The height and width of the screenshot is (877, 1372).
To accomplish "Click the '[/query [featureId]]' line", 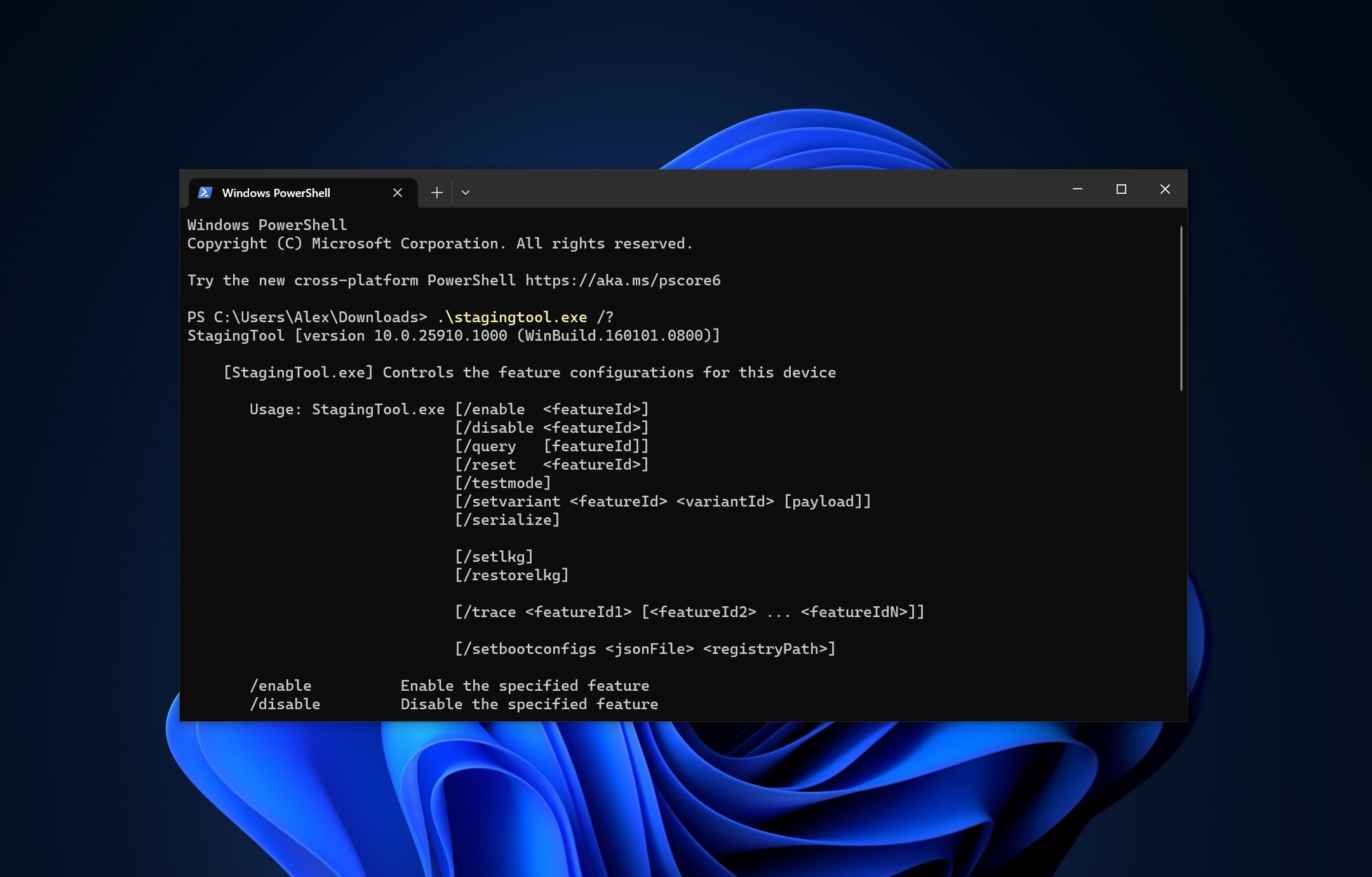I will click(x=552, y=446).
